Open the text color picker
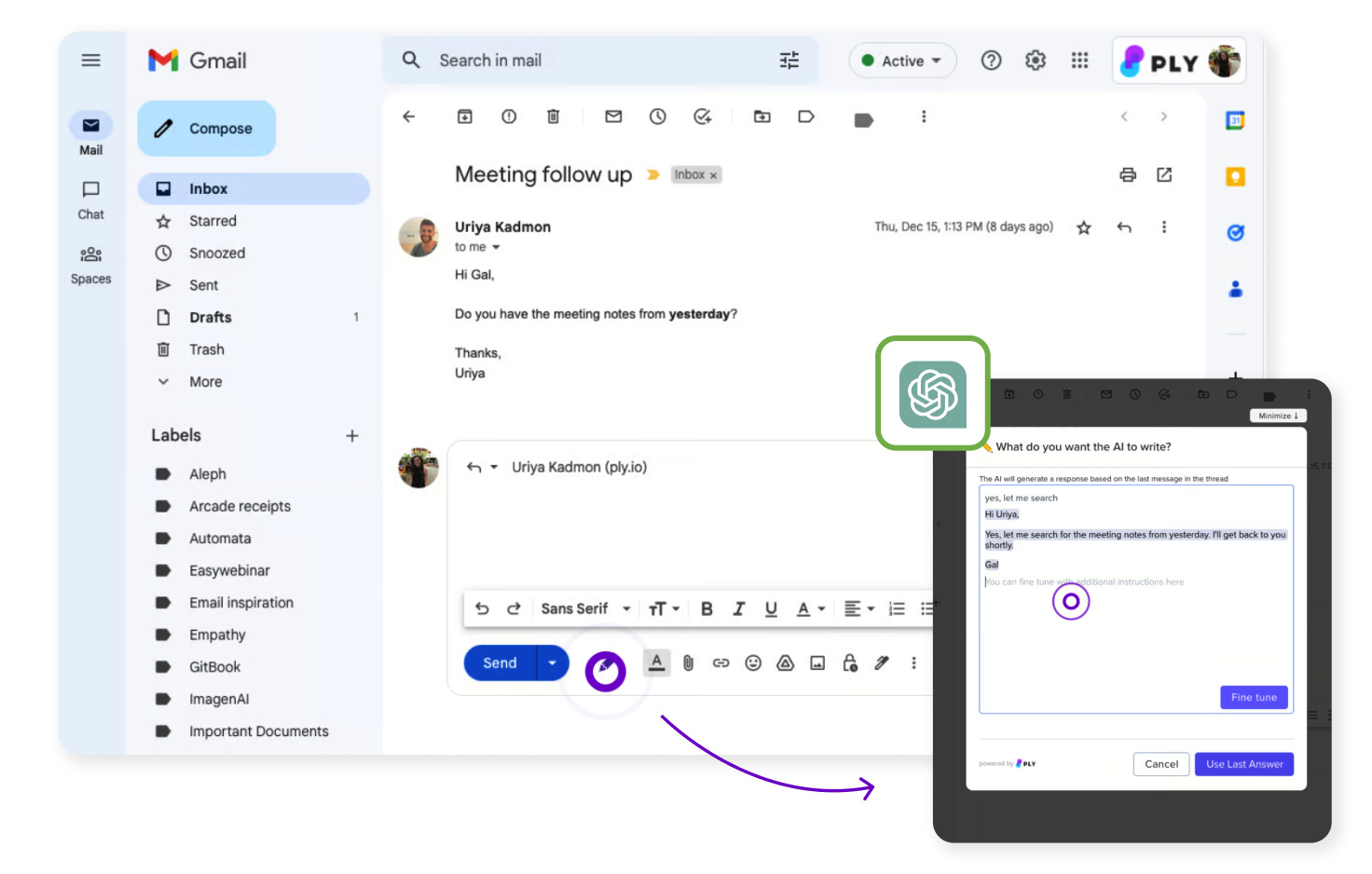This screenshot has height=874, width=1372. pyautogui.click(x=810, y=608)
